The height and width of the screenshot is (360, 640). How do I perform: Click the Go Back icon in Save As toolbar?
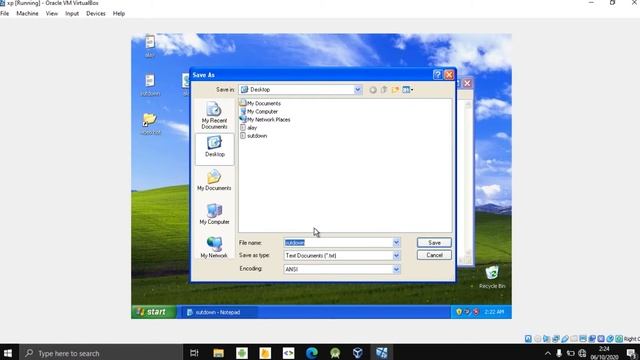(x=373, y=90)
